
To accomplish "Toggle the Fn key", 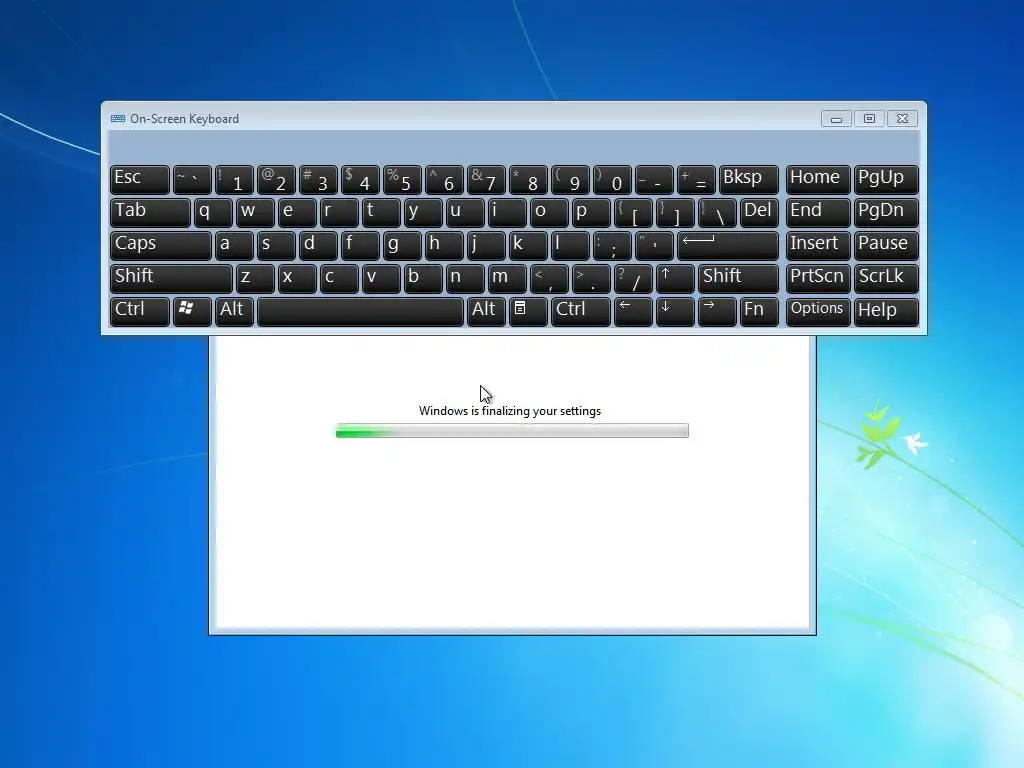I will click(x=759, y=311).
